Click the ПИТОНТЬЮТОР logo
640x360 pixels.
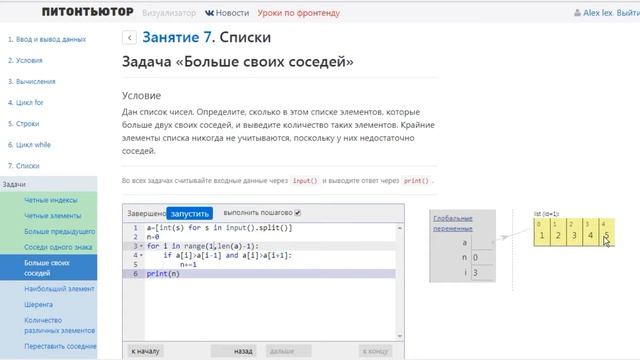(x=88, y=12)
